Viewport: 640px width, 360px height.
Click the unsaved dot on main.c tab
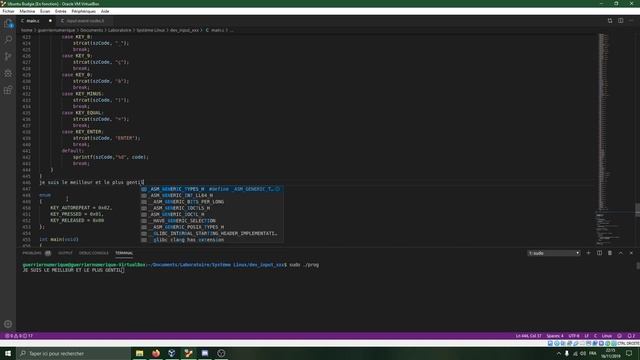[50, 21]
